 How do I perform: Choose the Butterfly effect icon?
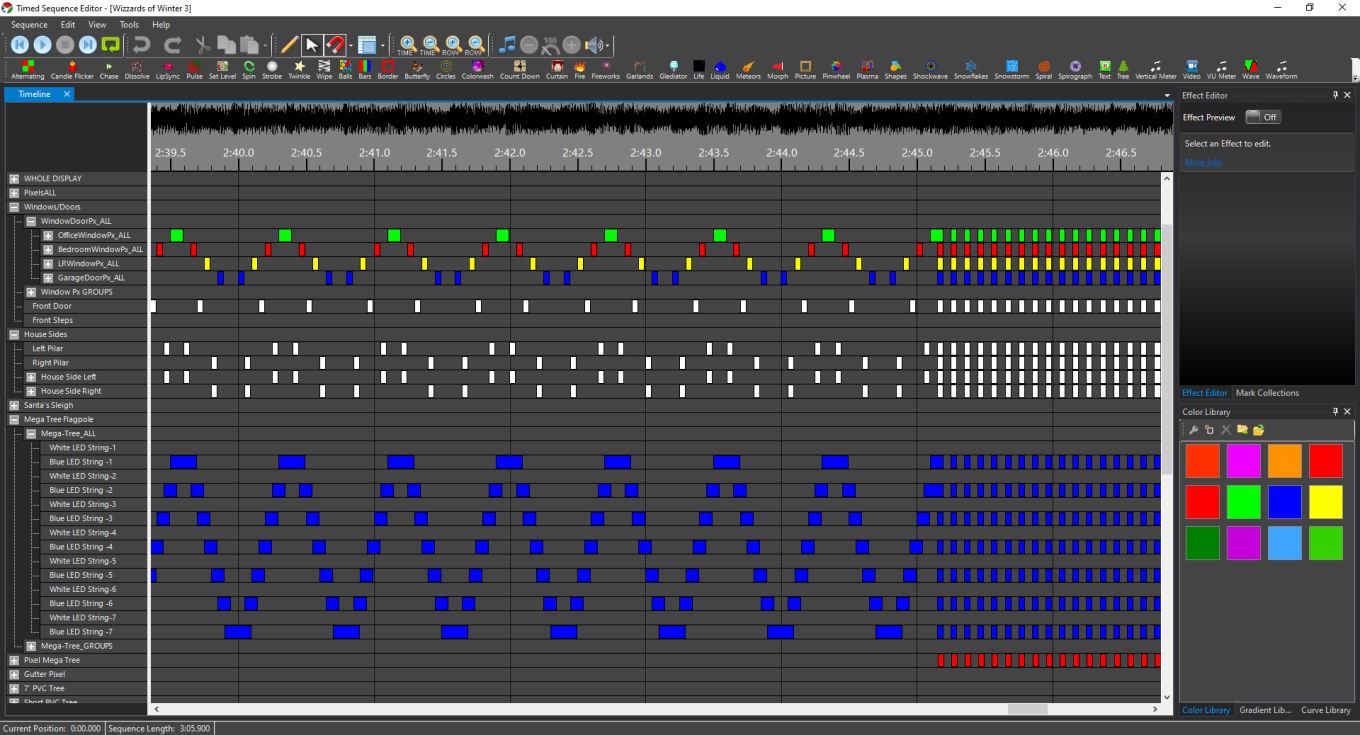[417, 69]
